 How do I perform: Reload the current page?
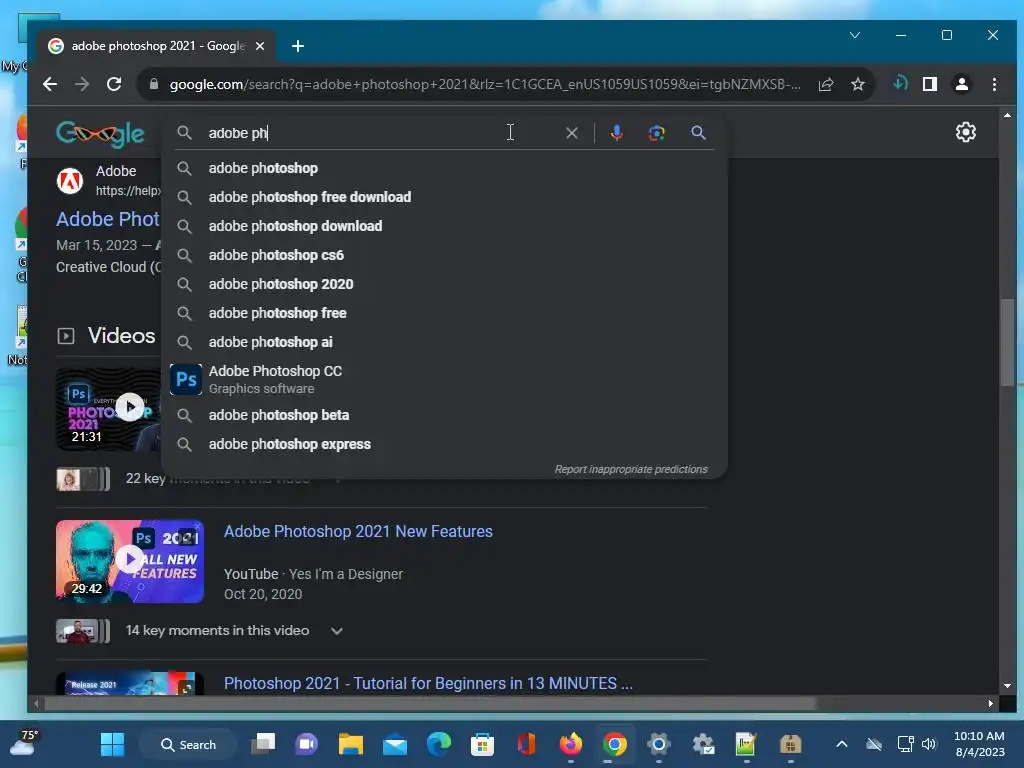click(114, 84)
